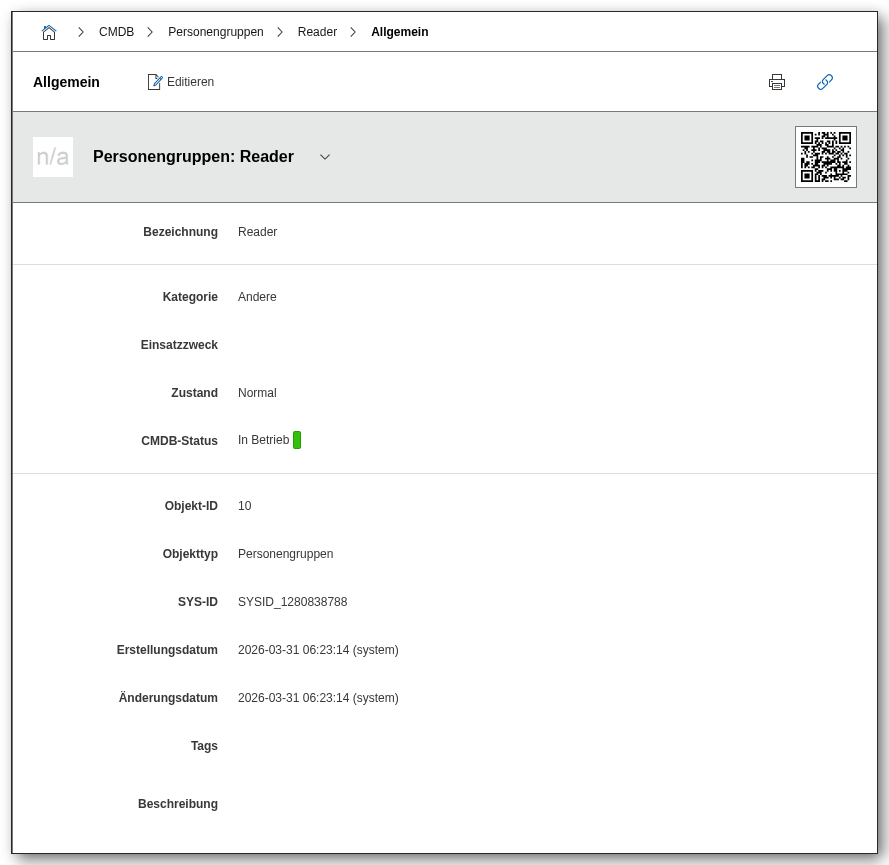889x865 pixels.
Task: Click the Personengruppen: Reader title
Action: 193,157
